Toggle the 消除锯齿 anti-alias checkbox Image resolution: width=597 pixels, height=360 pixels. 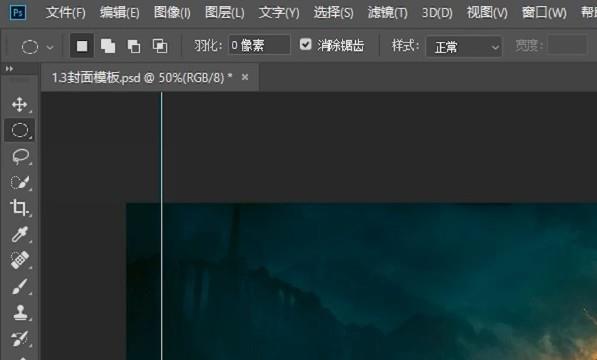pyautogui.click(x=305, y=45)
